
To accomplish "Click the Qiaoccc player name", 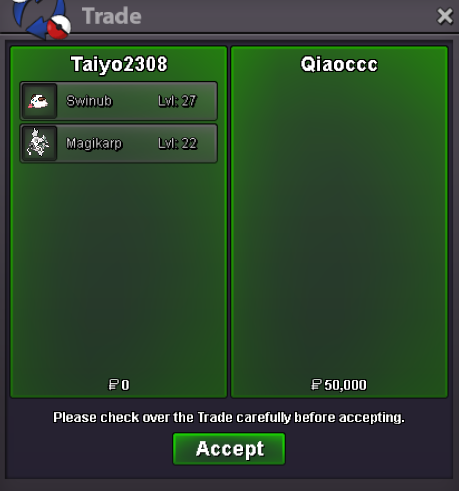I will pyautogui.click(x=339, y=64).
